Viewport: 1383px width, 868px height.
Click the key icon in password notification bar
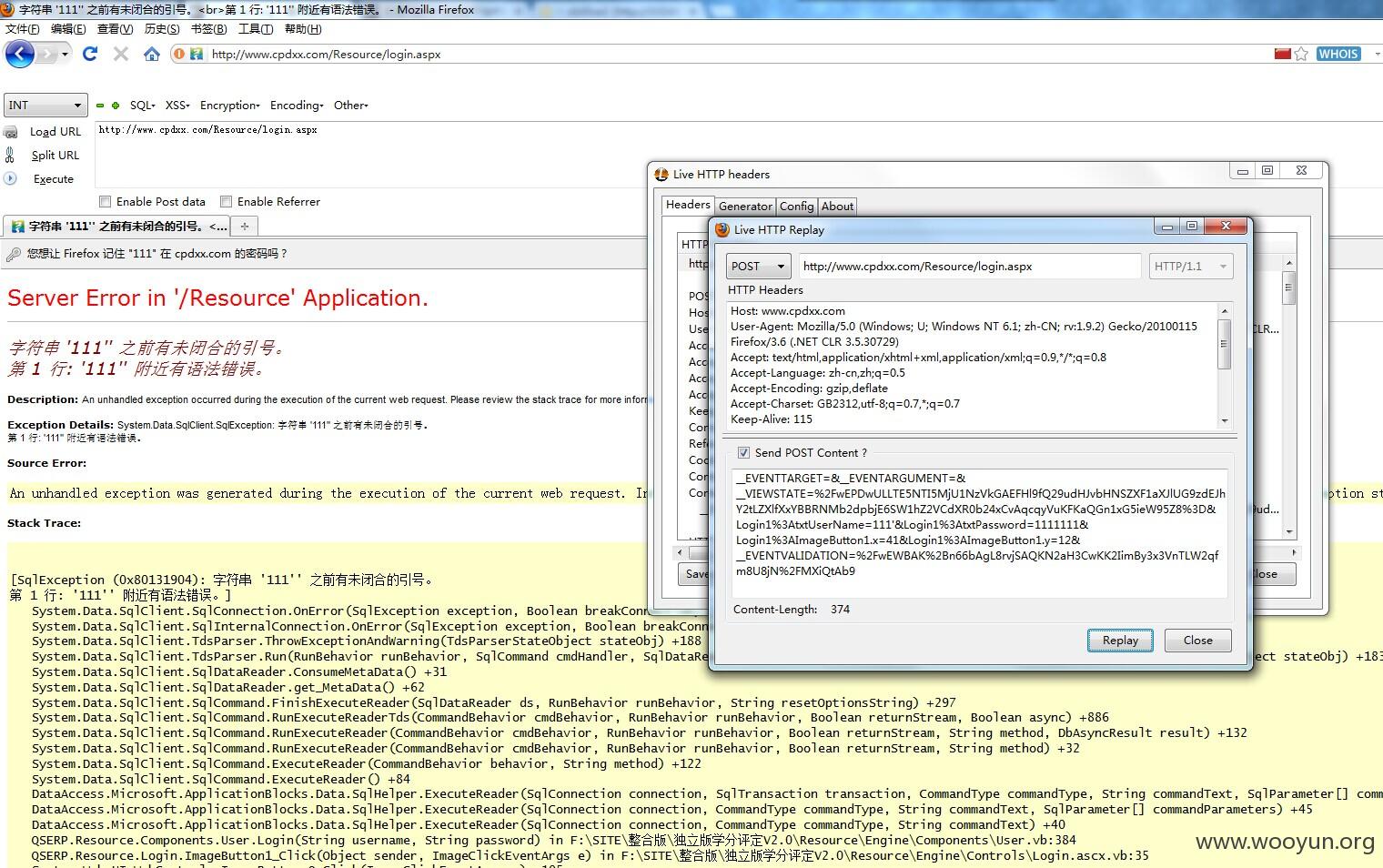click(x=13, y=255)
